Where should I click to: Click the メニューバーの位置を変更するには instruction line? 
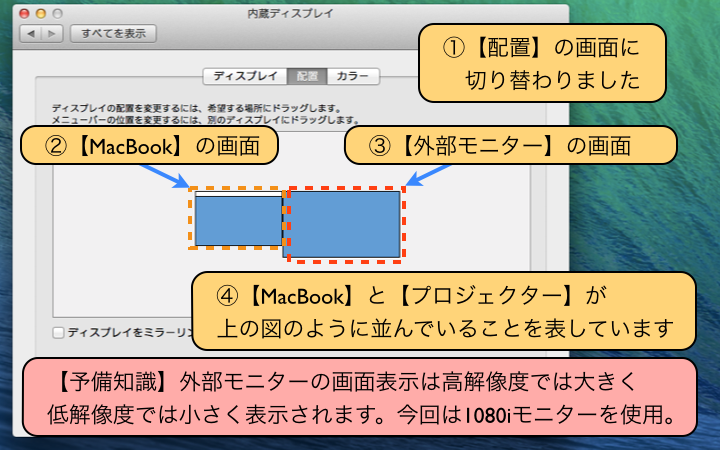205,120
